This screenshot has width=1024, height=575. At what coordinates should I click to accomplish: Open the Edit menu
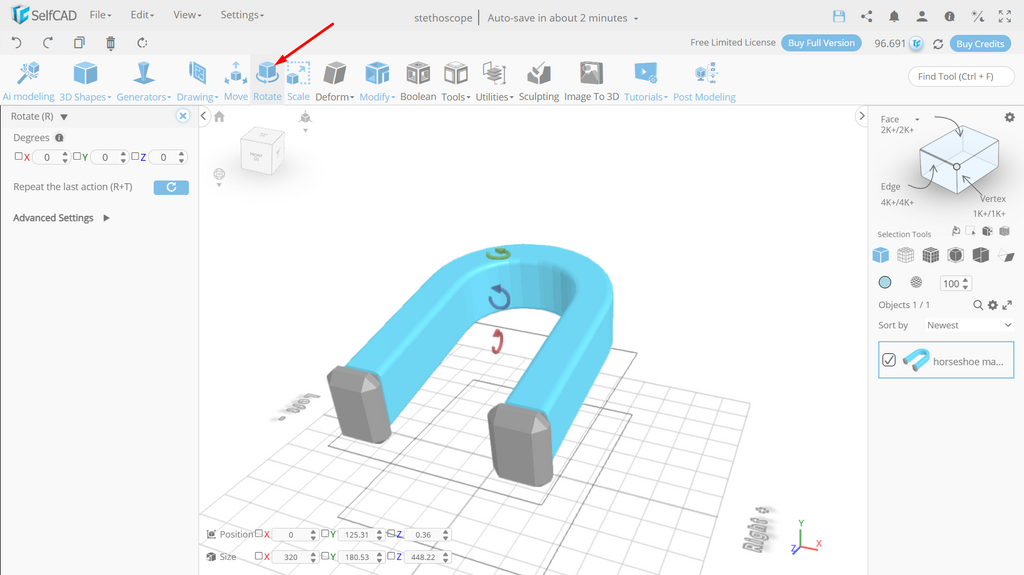(142, 15)
